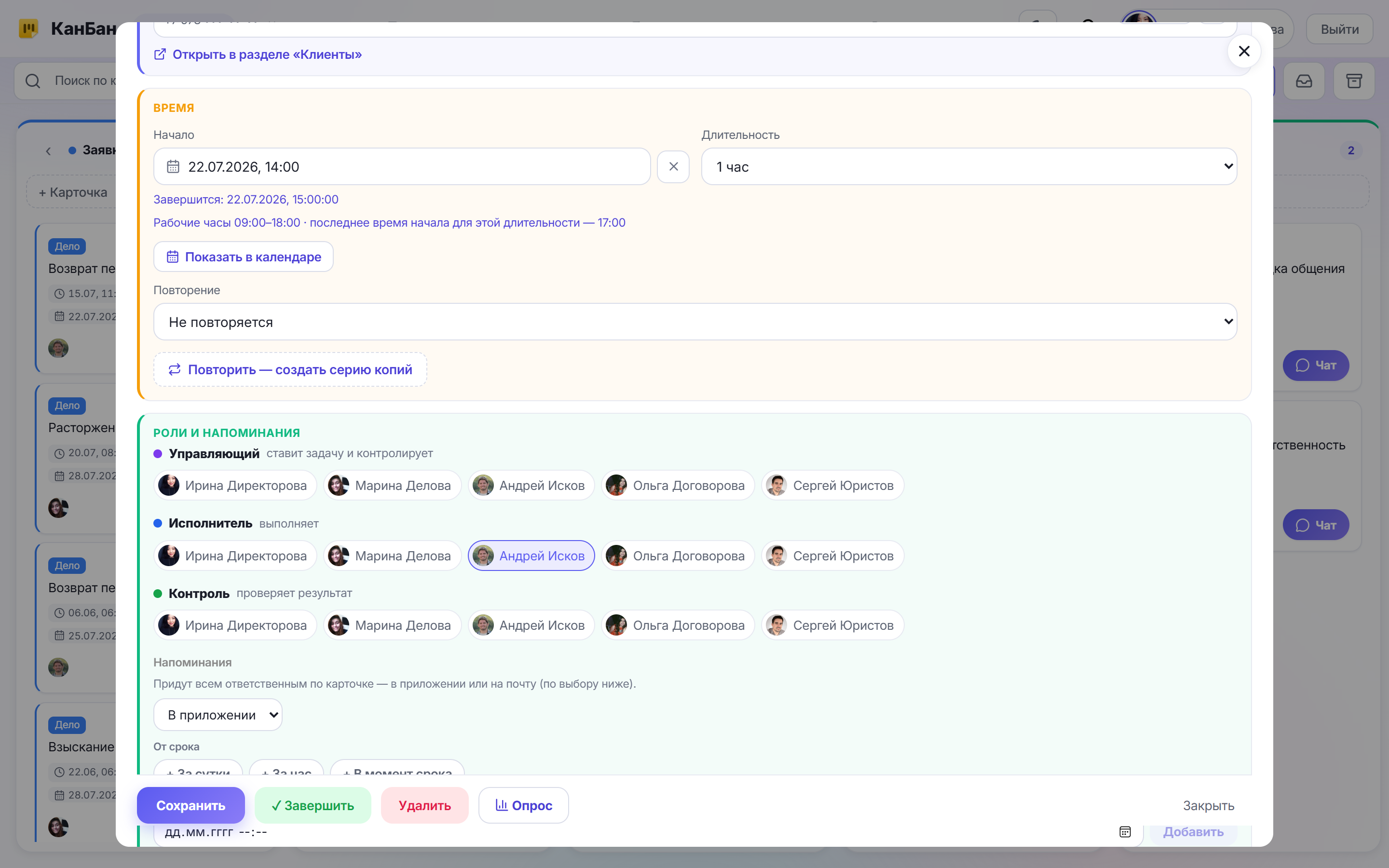Click the Показать в календаре button

[244, 257]
